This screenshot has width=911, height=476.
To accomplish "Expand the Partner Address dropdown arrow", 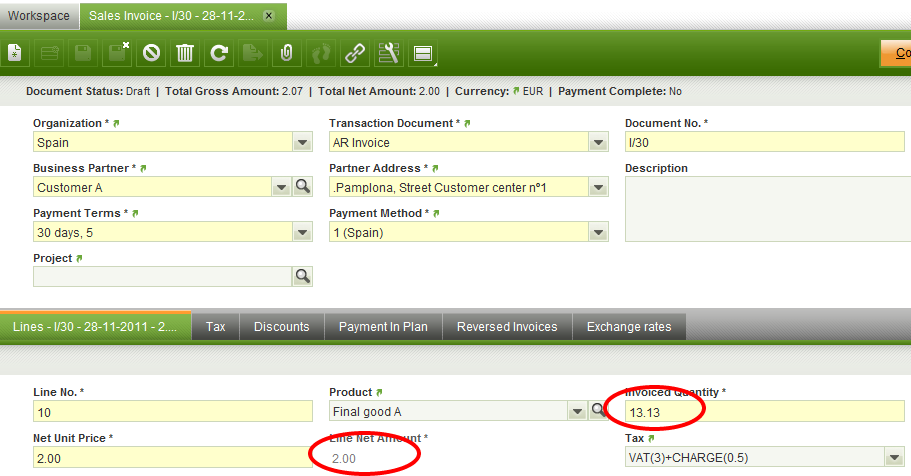I will pos(598,187).
